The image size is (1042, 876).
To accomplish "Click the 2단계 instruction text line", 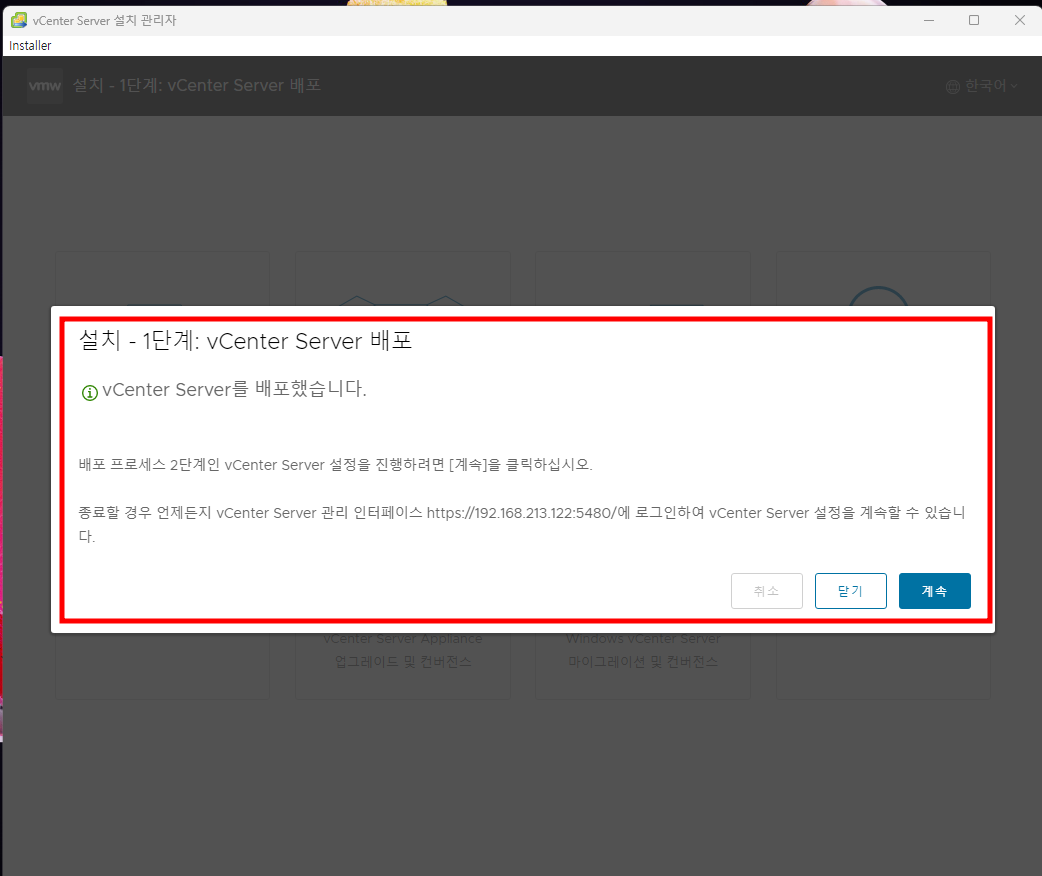I will click(x=336, y=465).
